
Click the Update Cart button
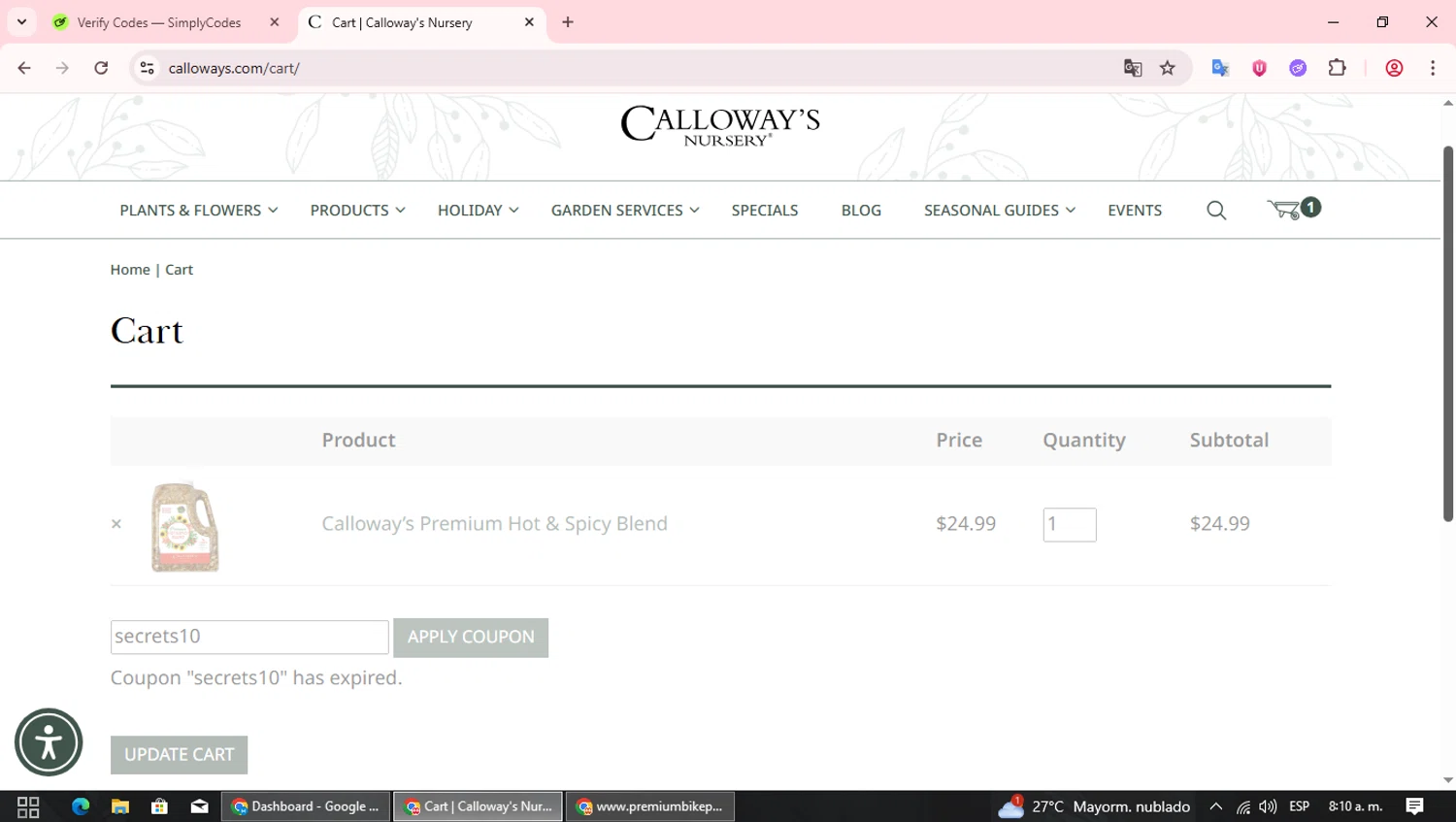[x=180, y=755]
